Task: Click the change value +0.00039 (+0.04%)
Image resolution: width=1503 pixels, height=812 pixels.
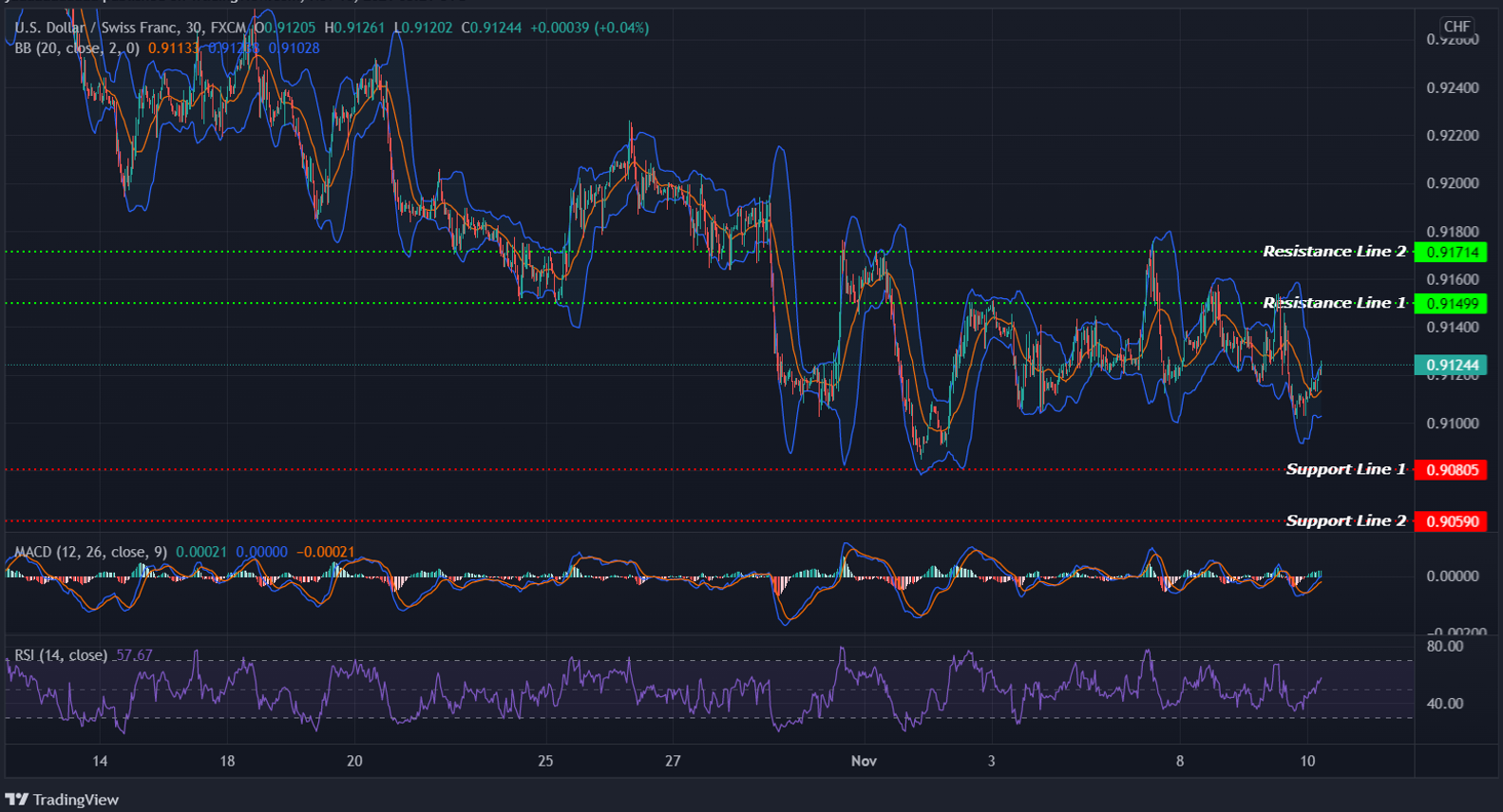Action: [590, 28]
